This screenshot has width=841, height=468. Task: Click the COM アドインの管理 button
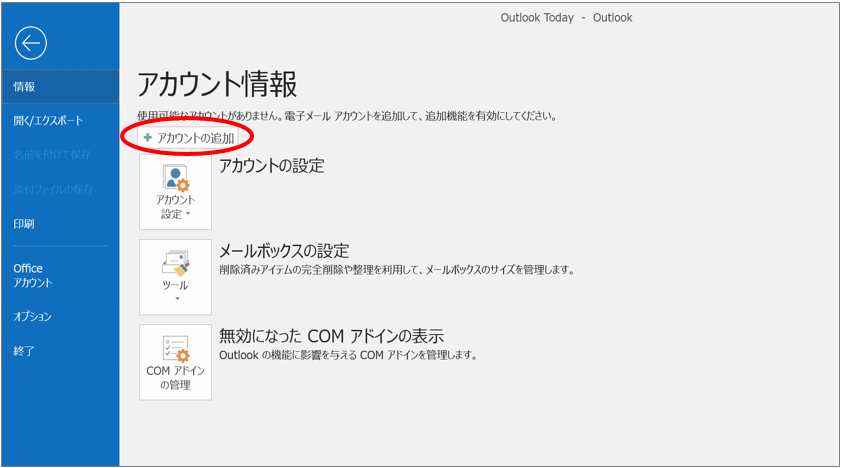pos(175,362)
